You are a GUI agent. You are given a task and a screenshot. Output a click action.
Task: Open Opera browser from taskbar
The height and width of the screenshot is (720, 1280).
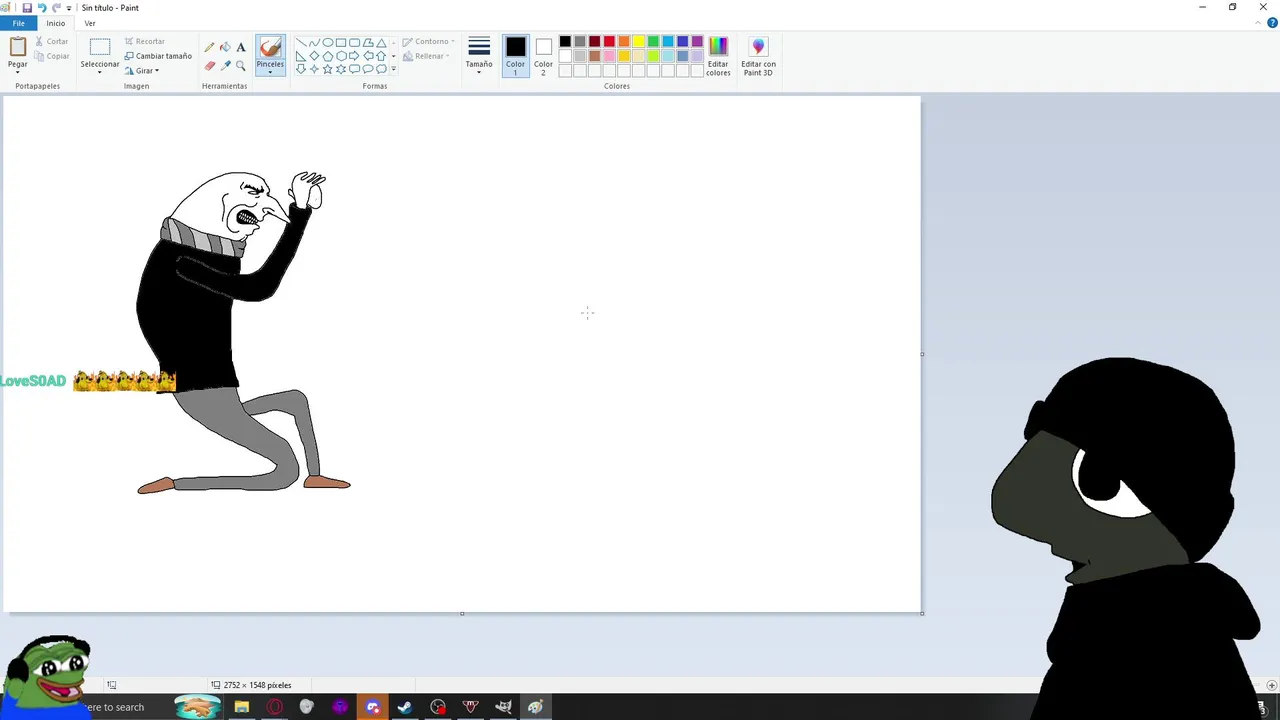tap(274, 707)
